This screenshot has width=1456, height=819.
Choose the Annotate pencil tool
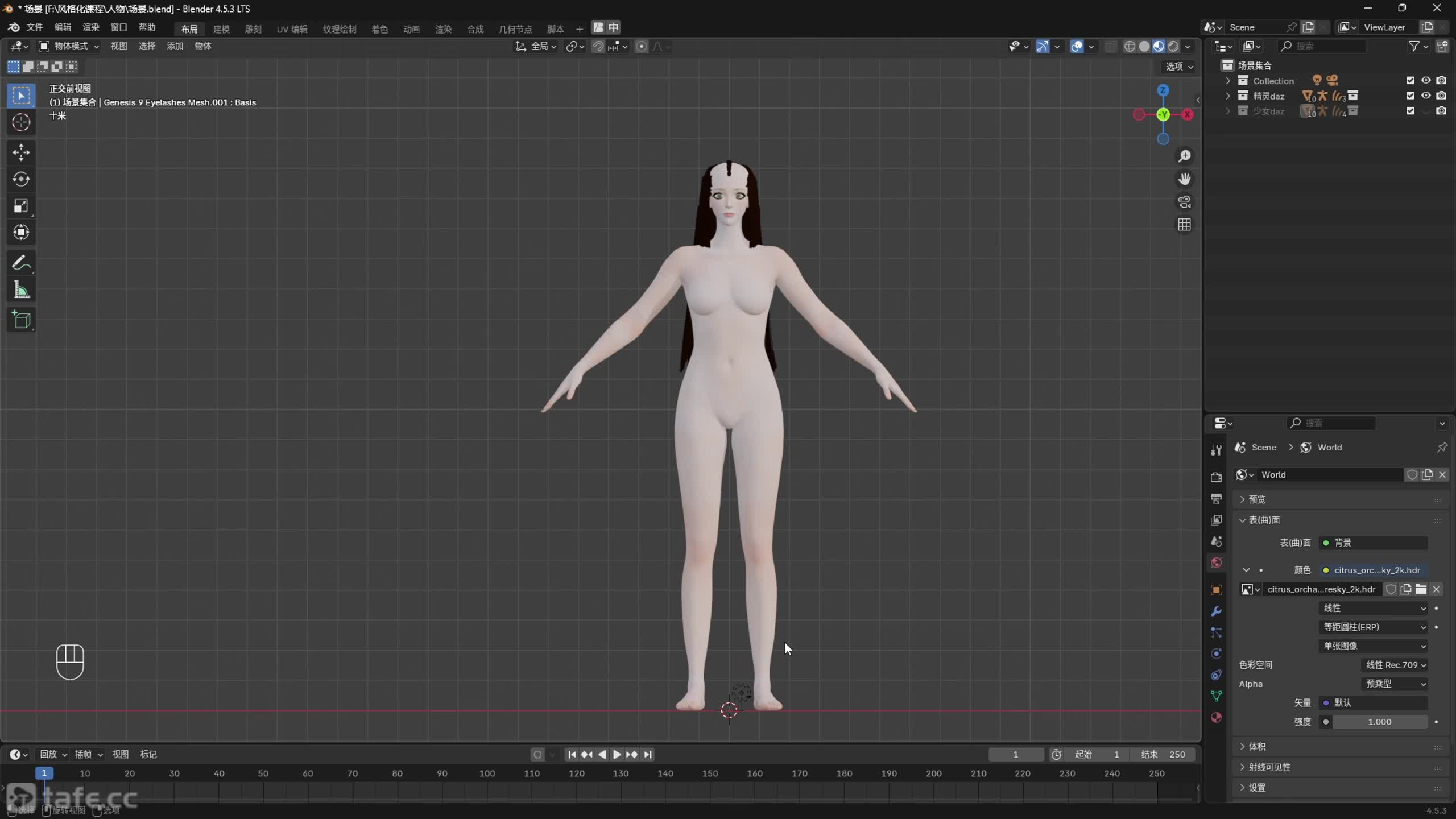coord(21,263)
